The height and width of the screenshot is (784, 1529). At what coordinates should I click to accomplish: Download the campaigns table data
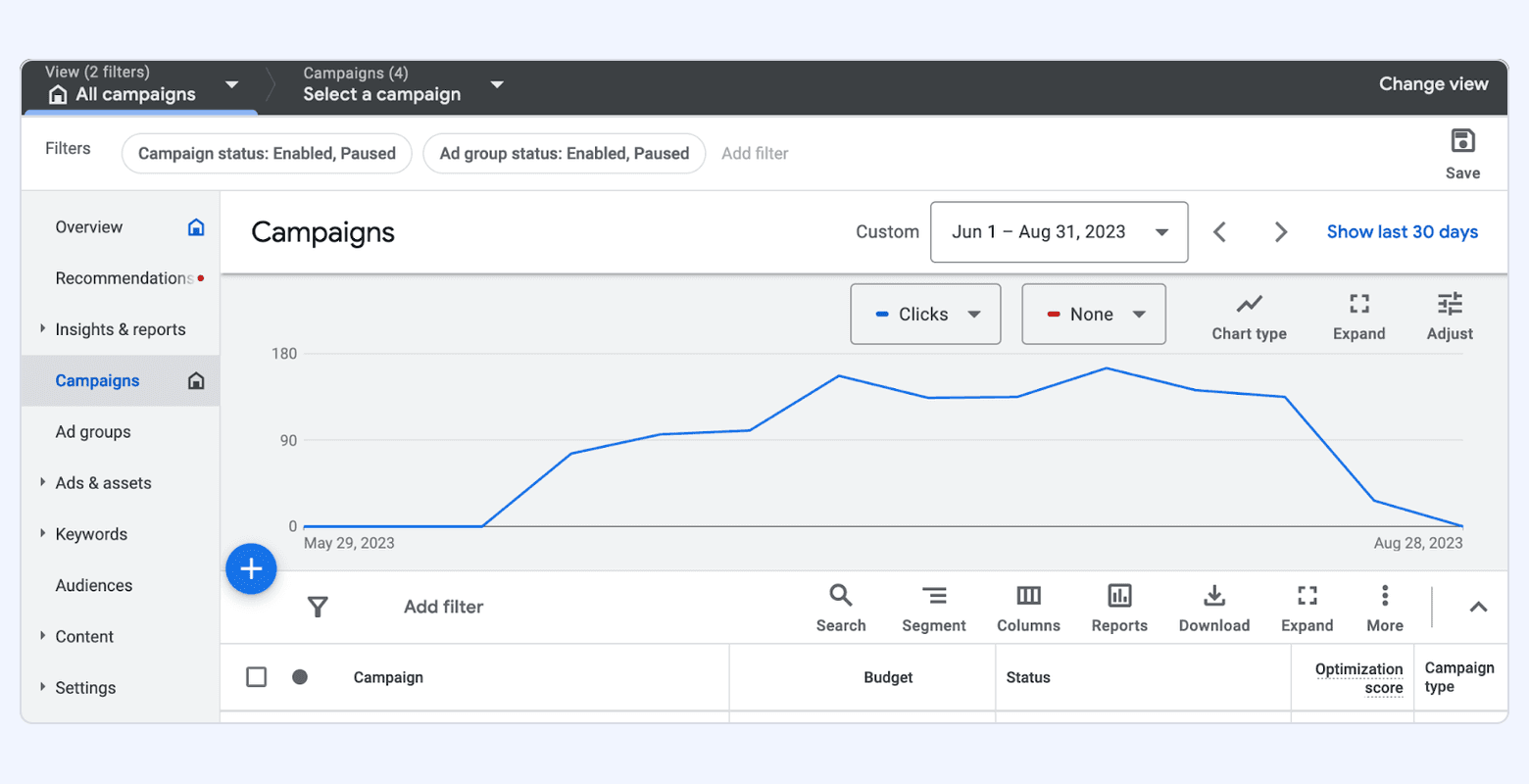pyautogui.click(x=1213, y=606)
